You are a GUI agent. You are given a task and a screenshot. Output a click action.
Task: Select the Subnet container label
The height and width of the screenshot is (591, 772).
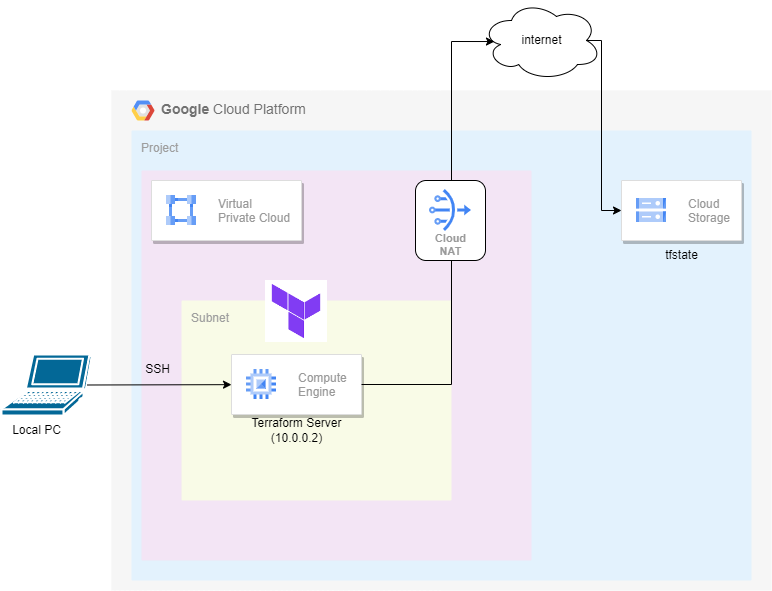(x=210, y=318)
